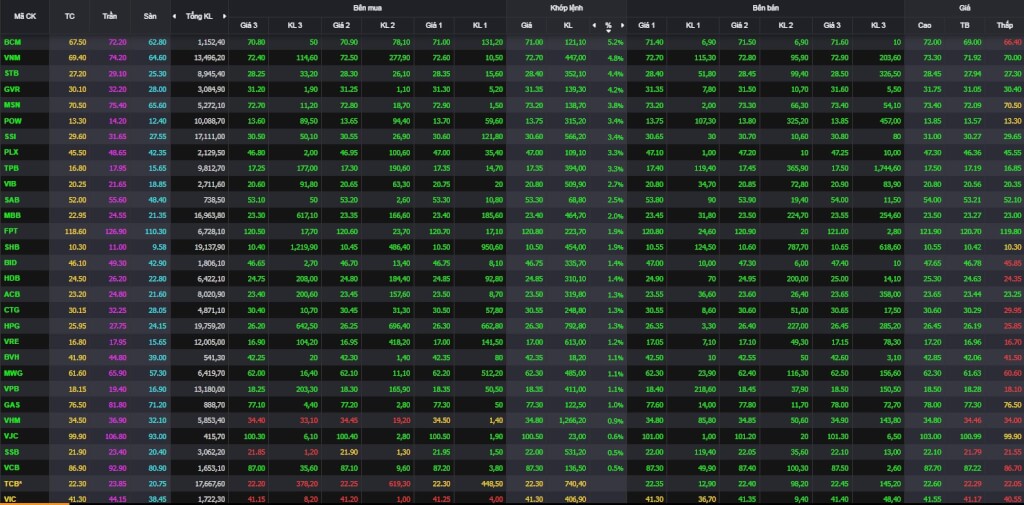Select the BID ticker symbol
This screenshot has height=505, width=1024.
coord(11,263)
